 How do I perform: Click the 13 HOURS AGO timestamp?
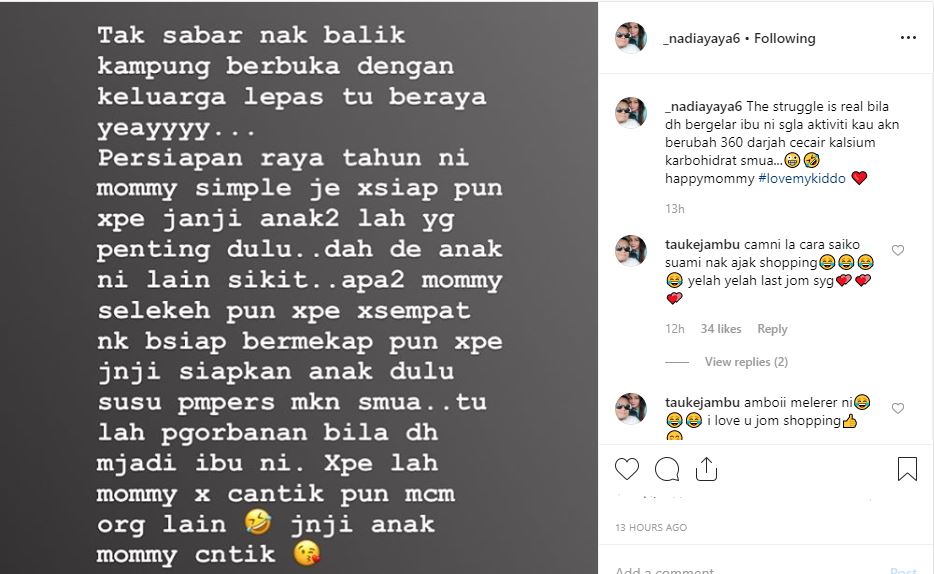[x=651, y=528]
